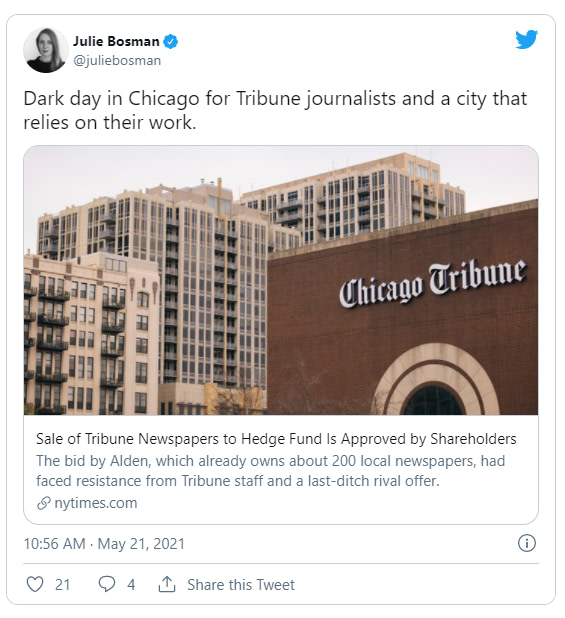Click Share this Tweet
This screenshot has height=618, width=565.
click(241, 584)
